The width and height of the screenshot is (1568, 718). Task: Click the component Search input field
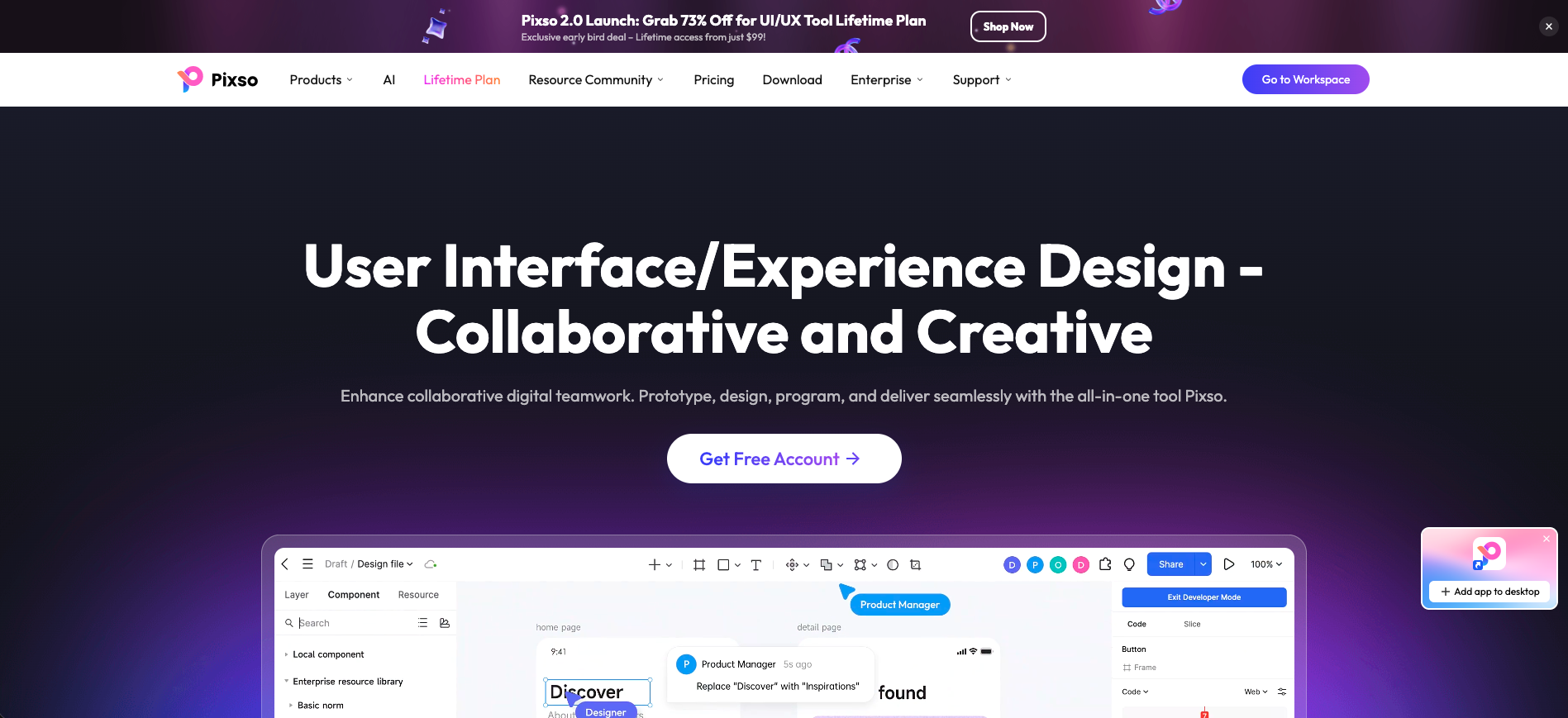click(351, 623)
